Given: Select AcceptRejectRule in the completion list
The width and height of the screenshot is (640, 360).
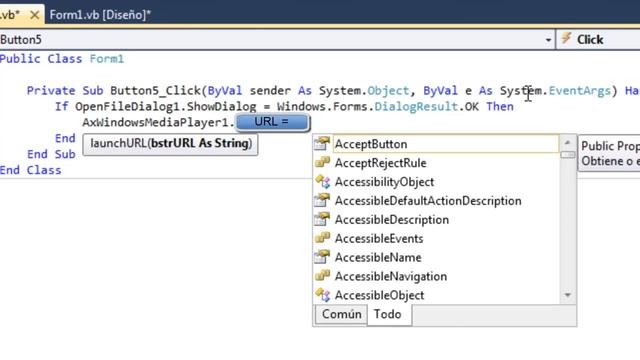Looking at the screenshot, I should coord(380,163).
